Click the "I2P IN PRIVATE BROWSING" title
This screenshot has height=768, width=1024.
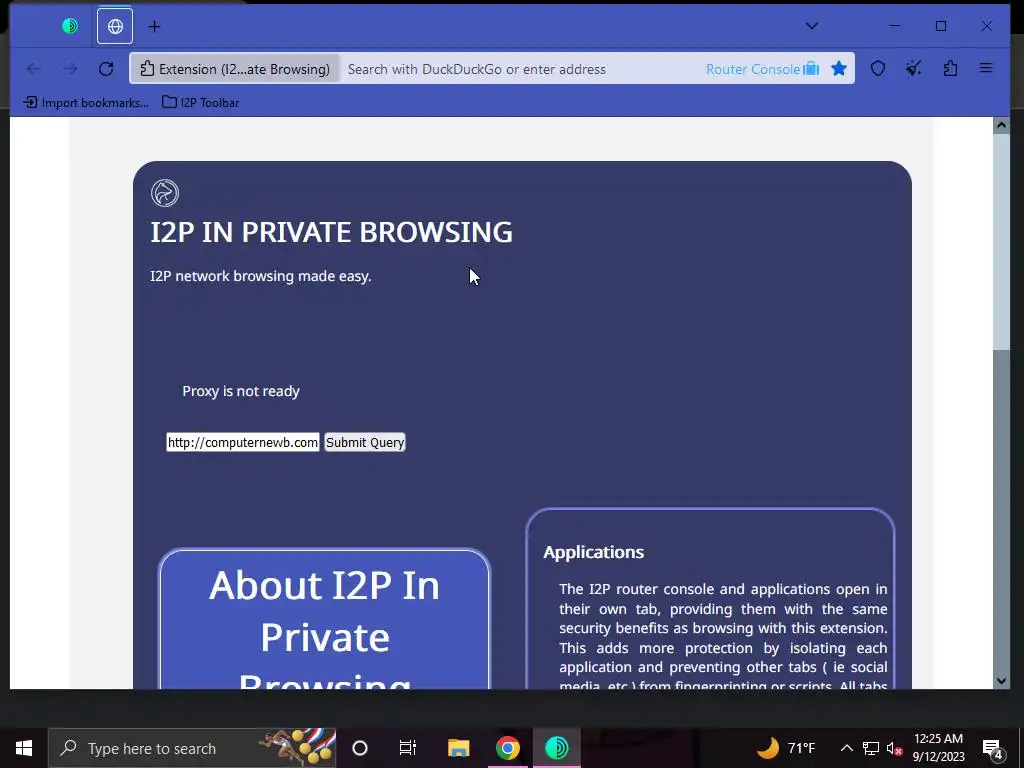pyautogui.click(x=332, y=232)
